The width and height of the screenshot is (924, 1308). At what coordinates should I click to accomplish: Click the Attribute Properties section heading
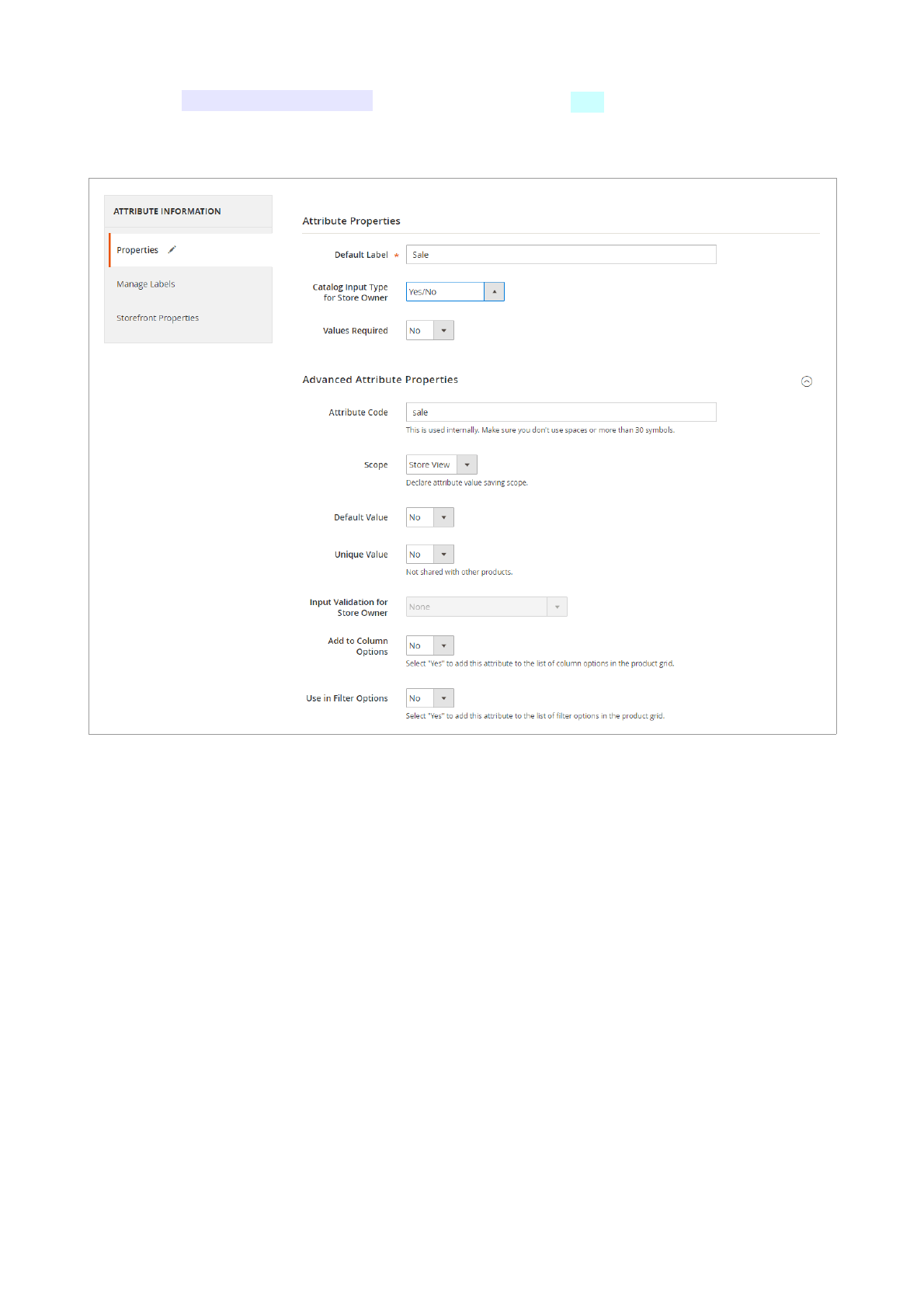pyautogui.click(x=351, y=221)
